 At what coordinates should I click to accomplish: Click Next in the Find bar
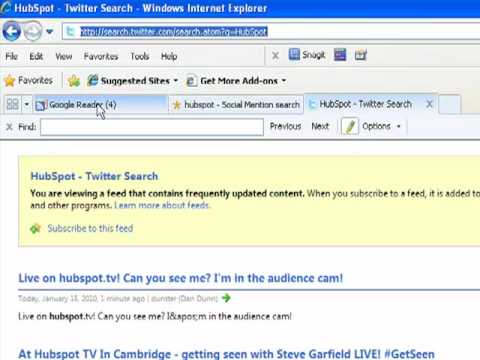coord(320,126)
